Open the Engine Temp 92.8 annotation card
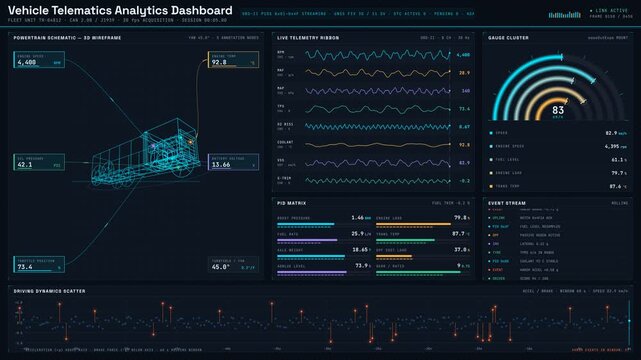The image size is (641, 360). (233, 60)
